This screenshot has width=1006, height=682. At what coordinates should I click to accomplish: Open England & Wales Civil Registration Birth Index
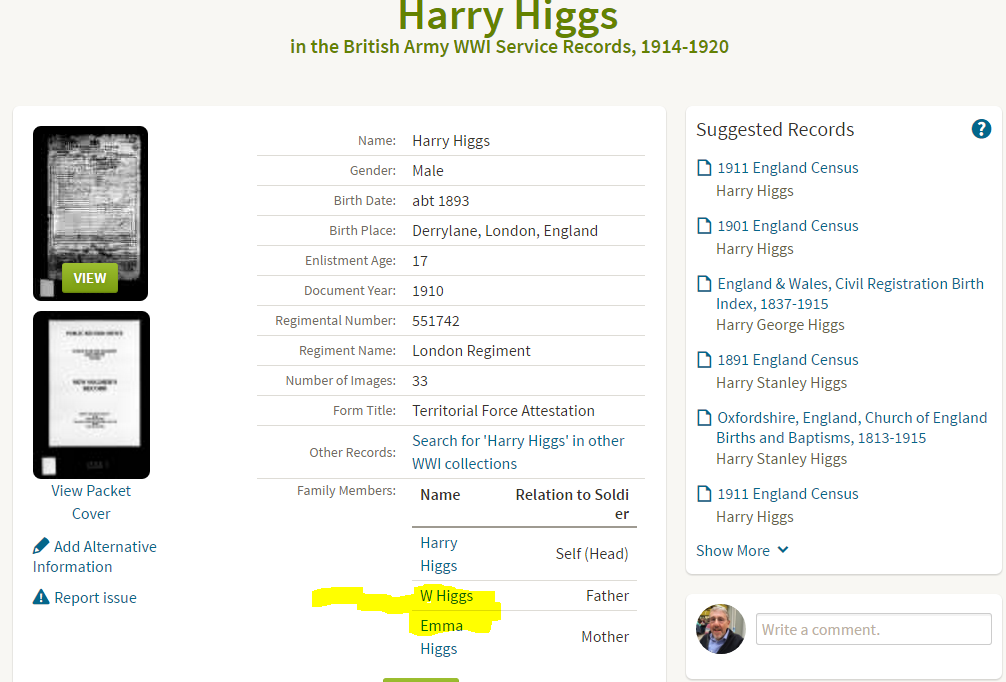click(850, 293)
